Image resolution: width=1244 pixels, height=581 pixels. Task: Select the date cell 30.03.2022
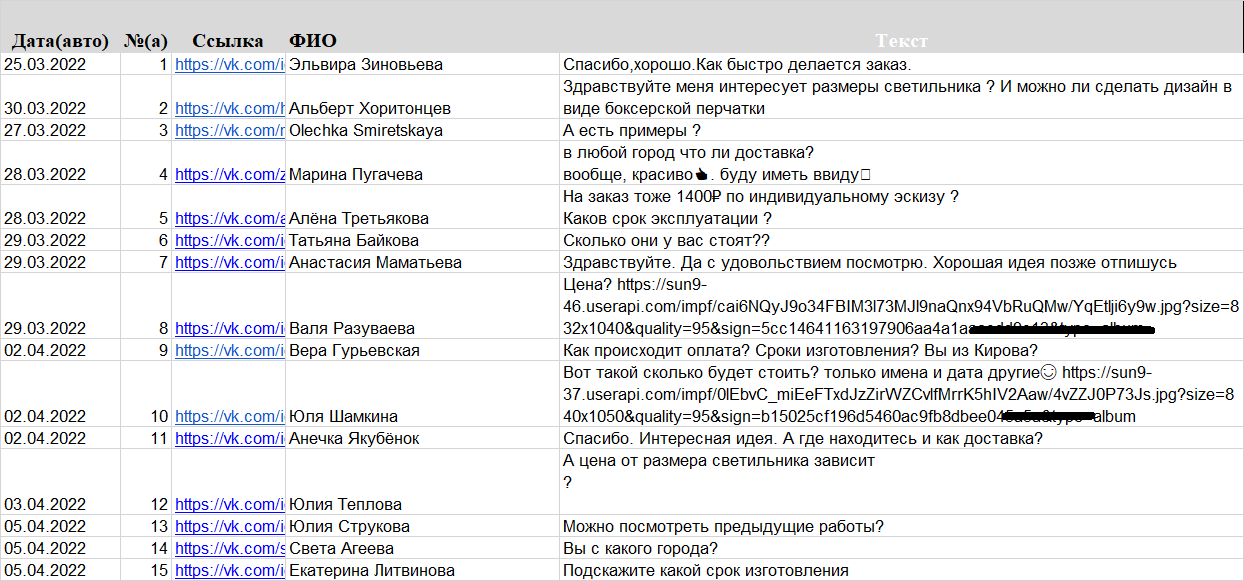[60, 97]
